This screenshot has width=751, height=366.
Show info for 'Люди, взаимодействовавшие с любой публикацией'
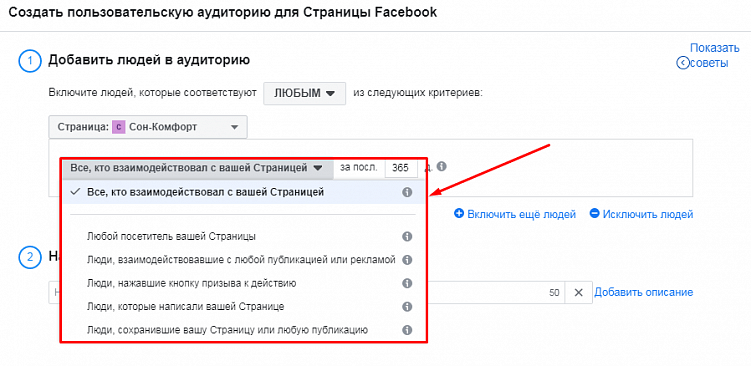coord(407,260)
